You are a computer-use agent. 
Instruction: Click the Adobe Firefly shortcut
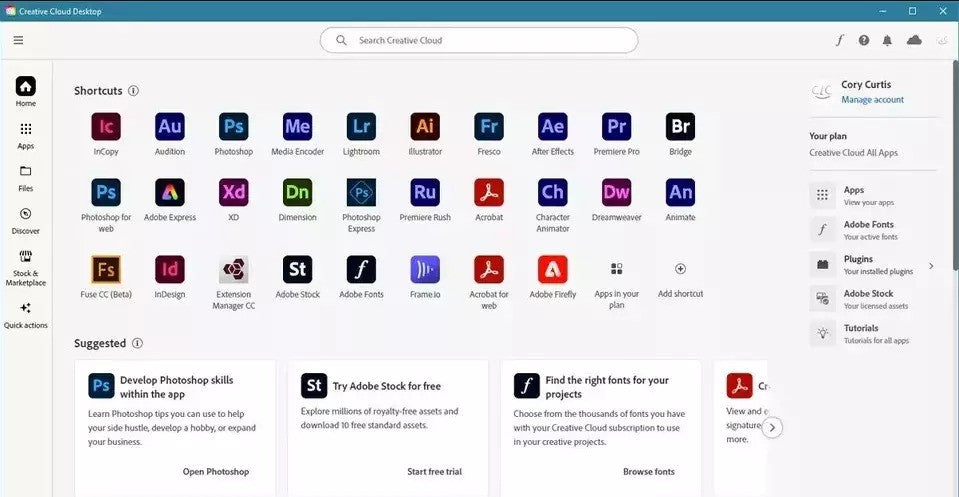552,270
